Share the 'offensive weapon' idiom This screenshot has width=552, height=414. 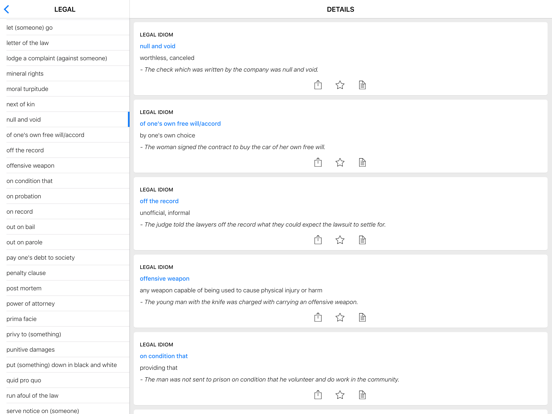318,317
